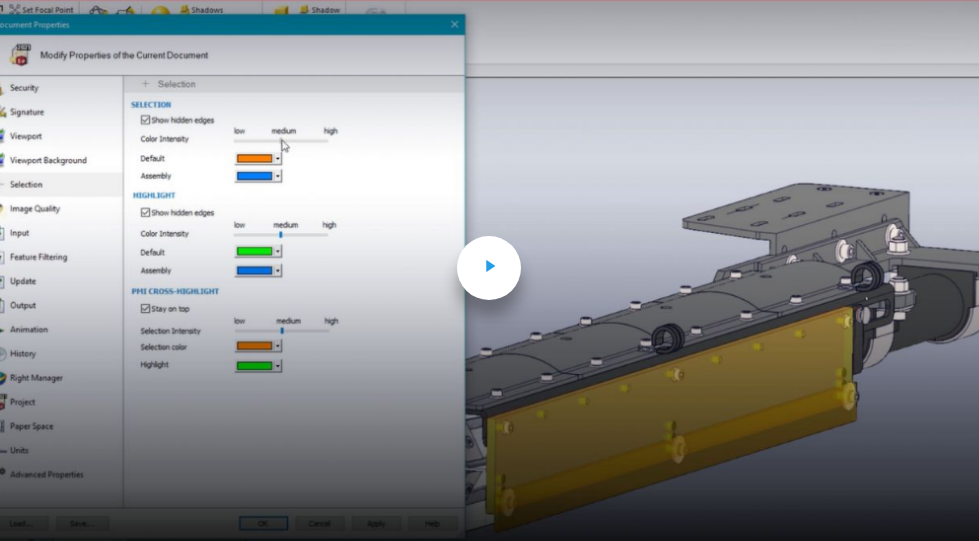Viewport: 979px width, 541px height.
Task: Open the History settings page
Action: [x=23, y=353]
